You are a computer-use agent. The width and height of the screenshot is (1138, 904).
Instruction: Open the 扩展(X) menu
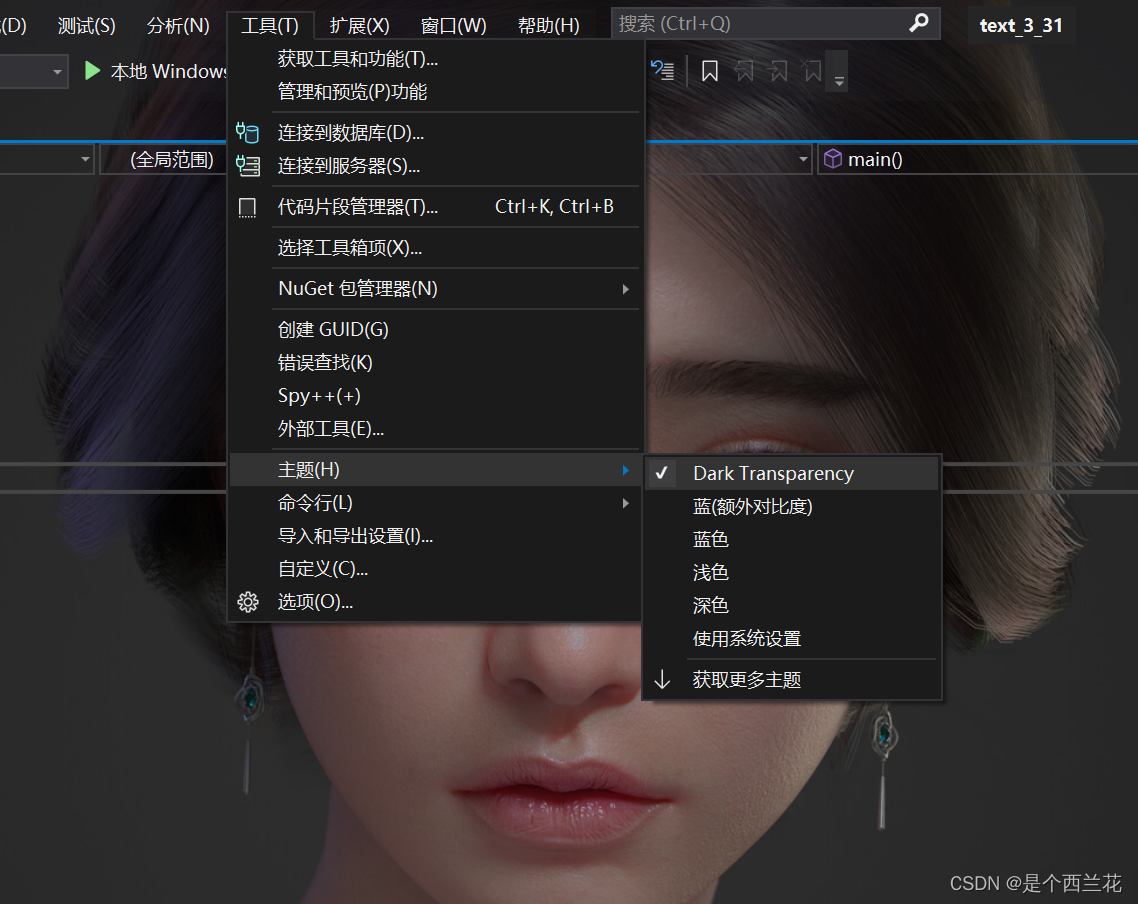[358, 25]
